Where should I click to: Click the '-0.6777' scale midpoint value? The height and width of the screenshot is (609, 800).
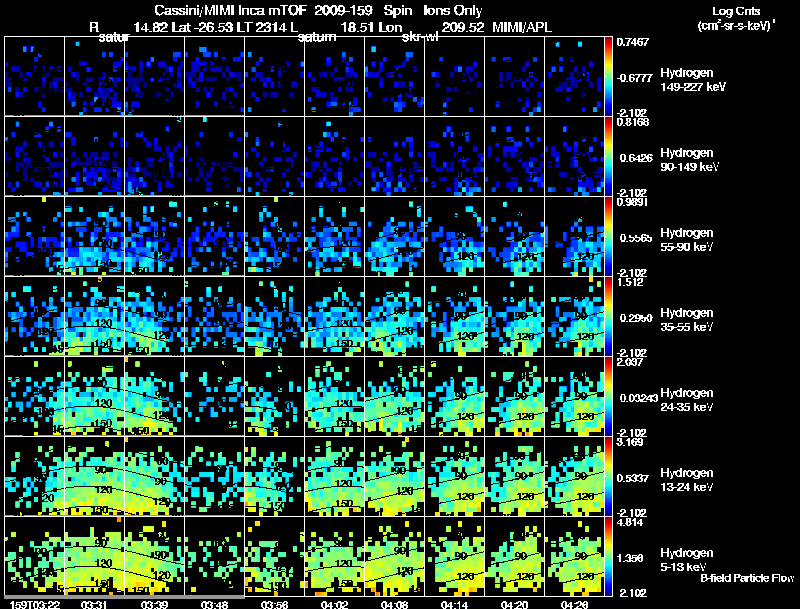click(x=634, y=78)
